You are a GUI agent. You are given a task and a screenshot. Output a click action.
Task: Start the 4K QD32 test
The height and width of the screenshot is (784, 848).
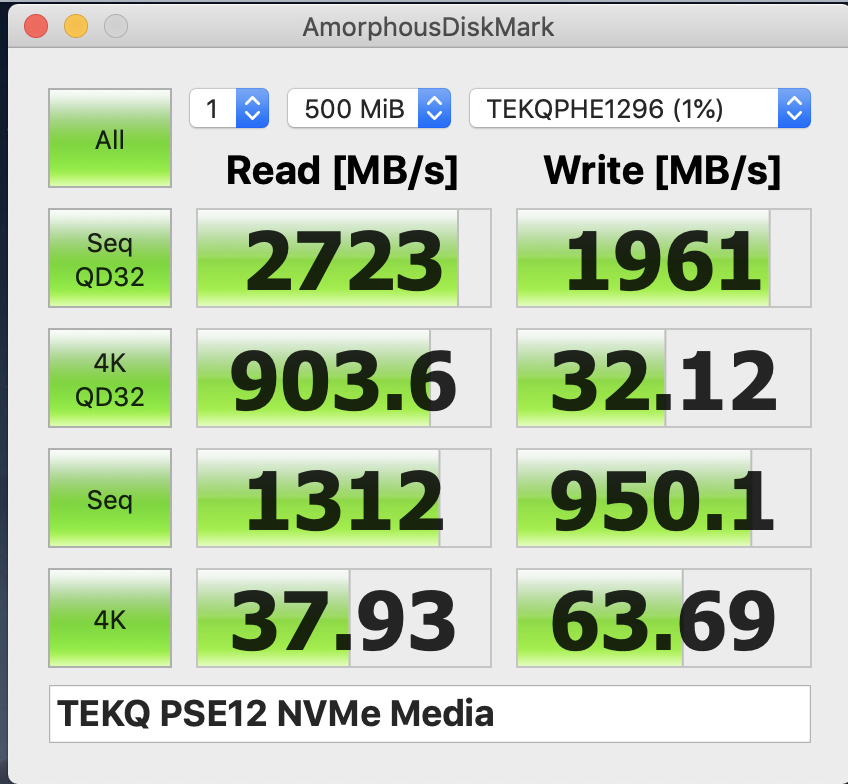[110, 378]
